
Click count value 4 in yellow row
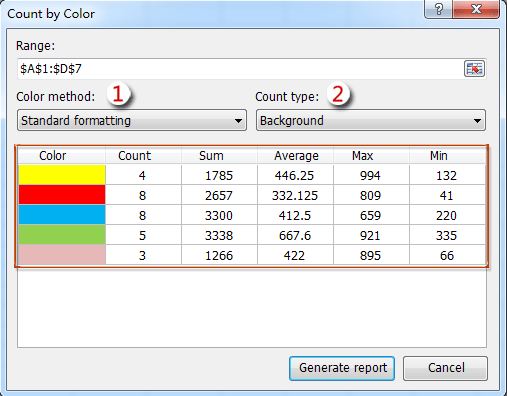(x=142, y=176)
